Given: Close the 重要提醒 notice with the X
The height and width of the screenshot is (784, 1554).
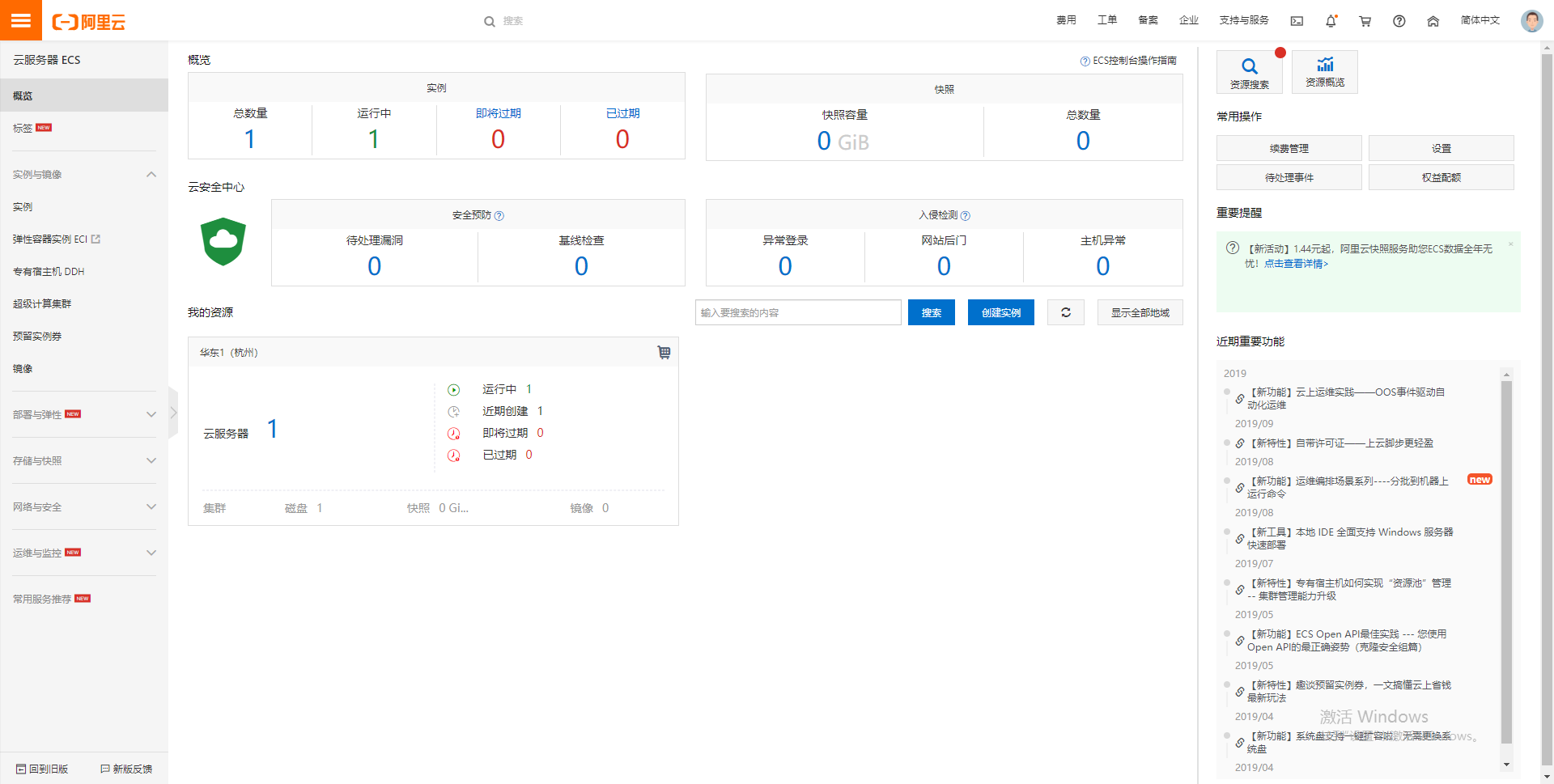Looking at the screenshot, I should point(1510,244).
